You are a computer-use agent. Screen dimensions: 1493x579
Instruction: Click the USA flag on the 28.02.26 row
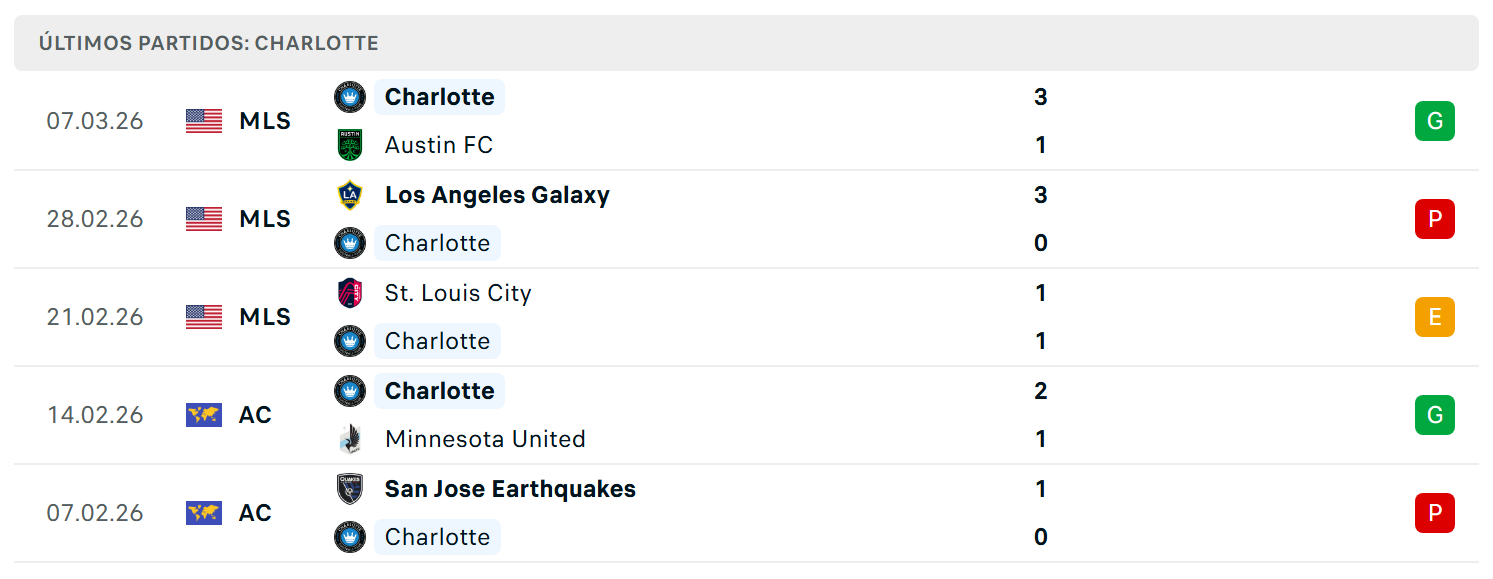(204, 219)
